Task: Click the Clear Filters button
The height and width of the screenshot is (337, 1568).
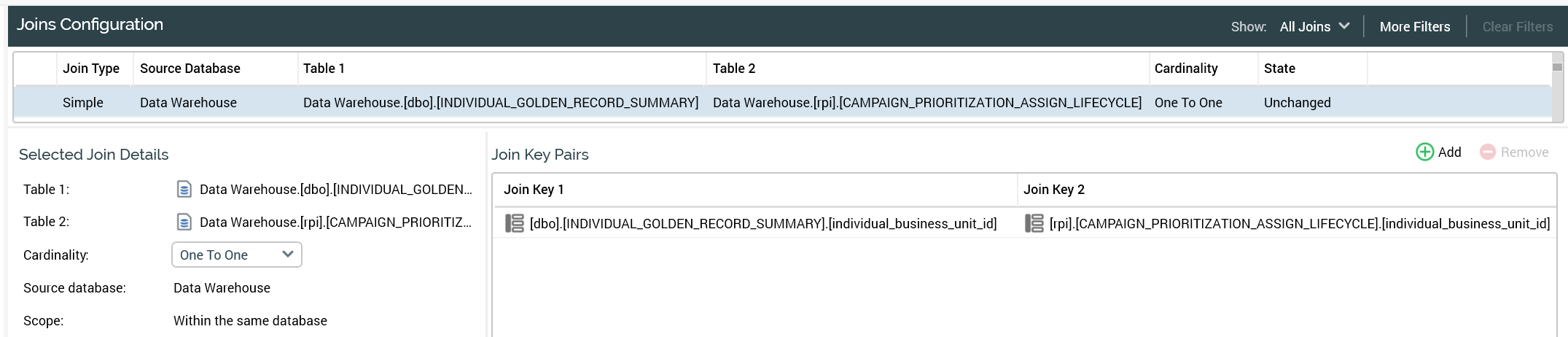Action: point(1517,27)
